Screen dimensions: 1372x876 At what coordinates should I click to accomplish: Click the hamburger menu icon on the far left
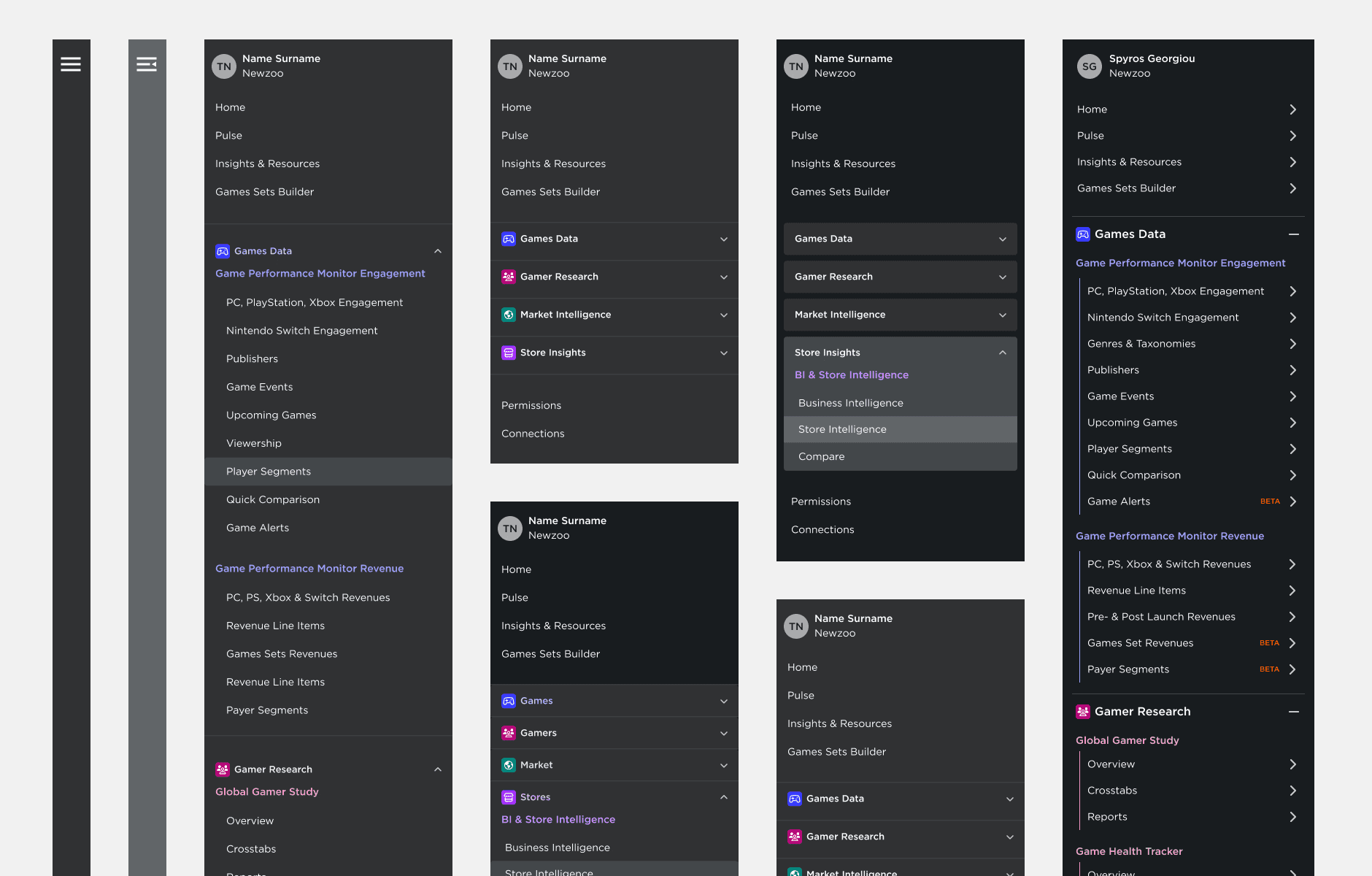click(x=71, y=64)
